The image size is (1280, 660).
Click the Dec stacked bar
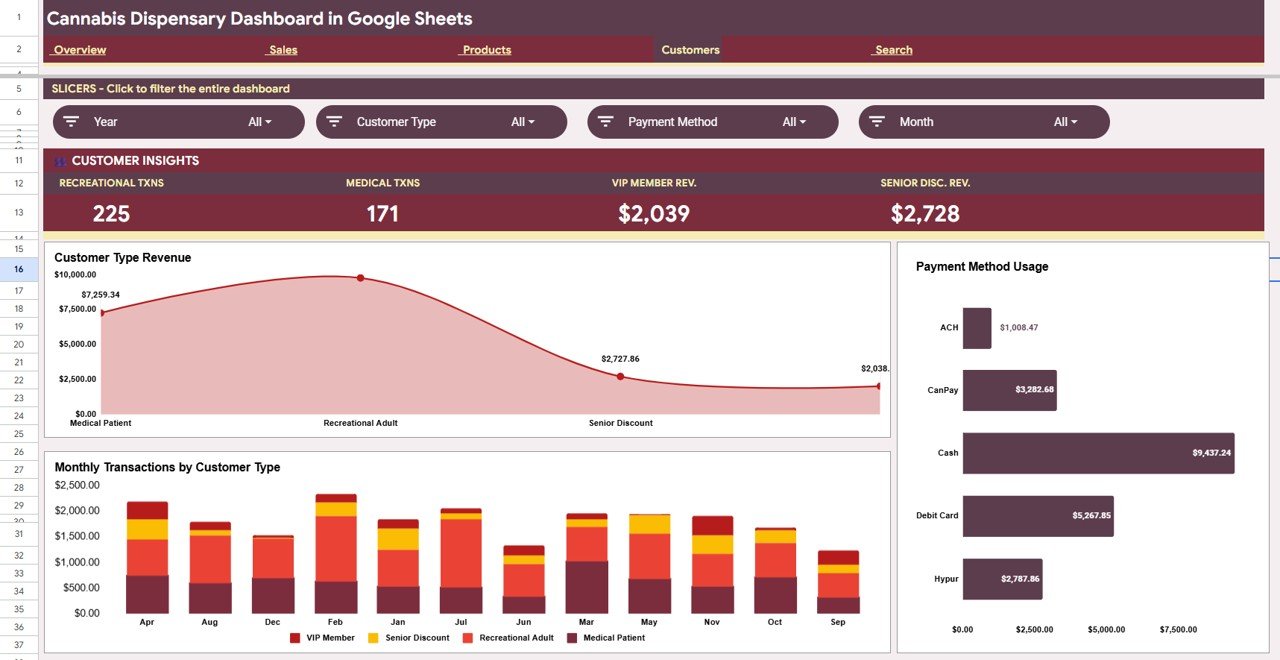[273, 574]
